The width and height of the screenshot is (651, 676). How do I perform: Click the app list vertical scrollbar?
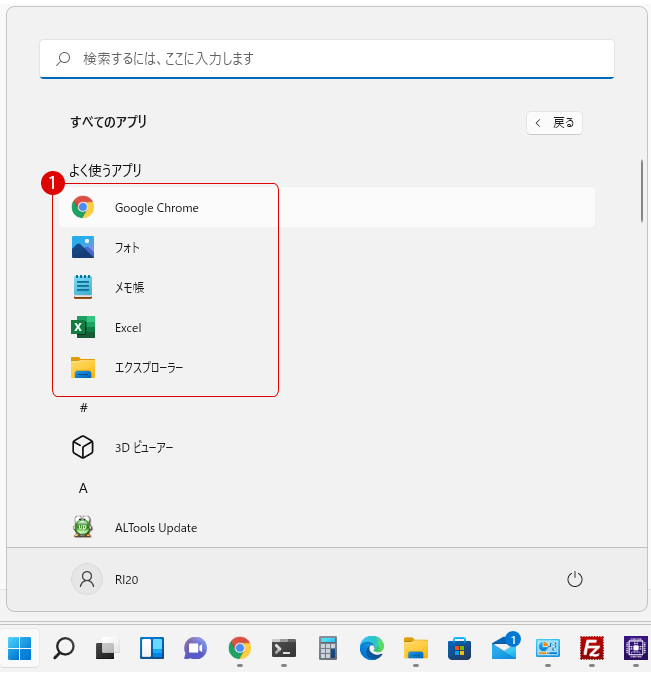[x=642, y=191]
